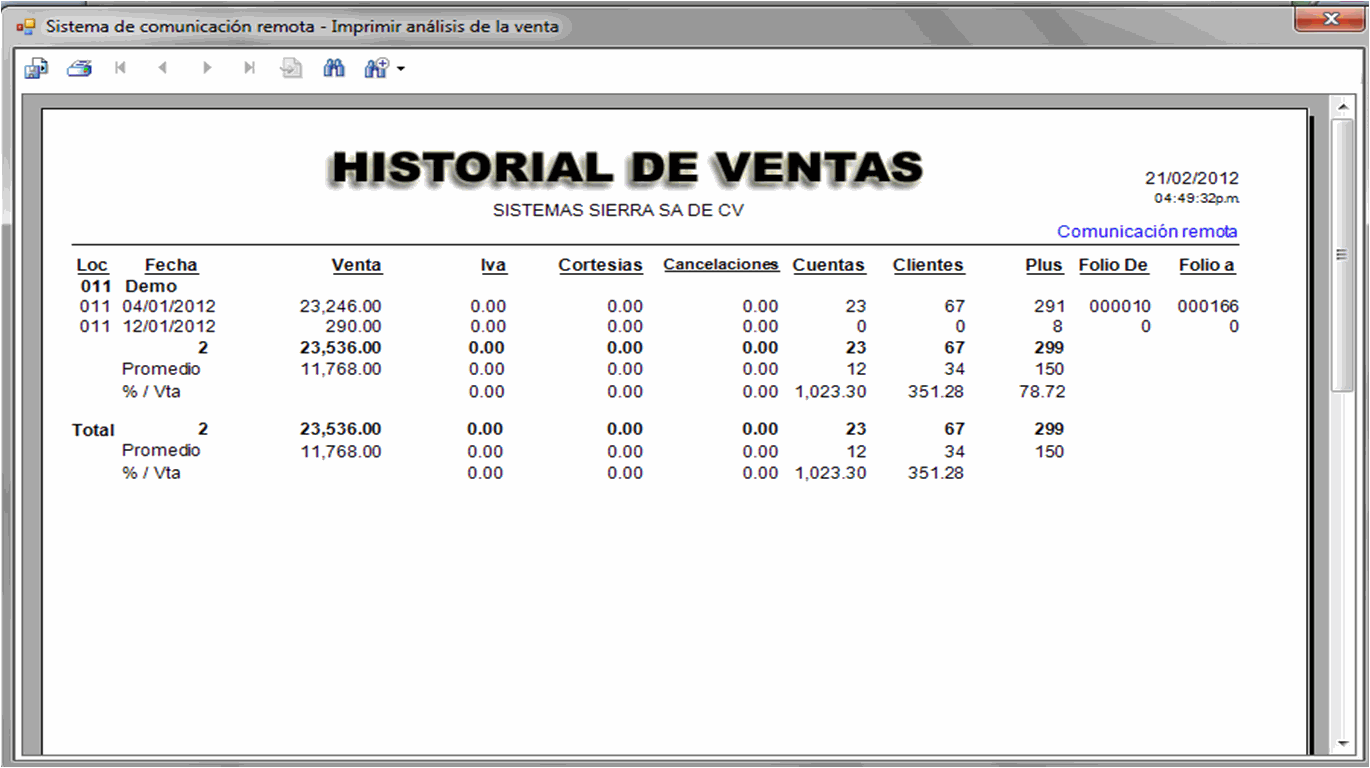The width and height of the screenshot is (1370, 768).
Task: Go to the previous page
Action: 163,68
